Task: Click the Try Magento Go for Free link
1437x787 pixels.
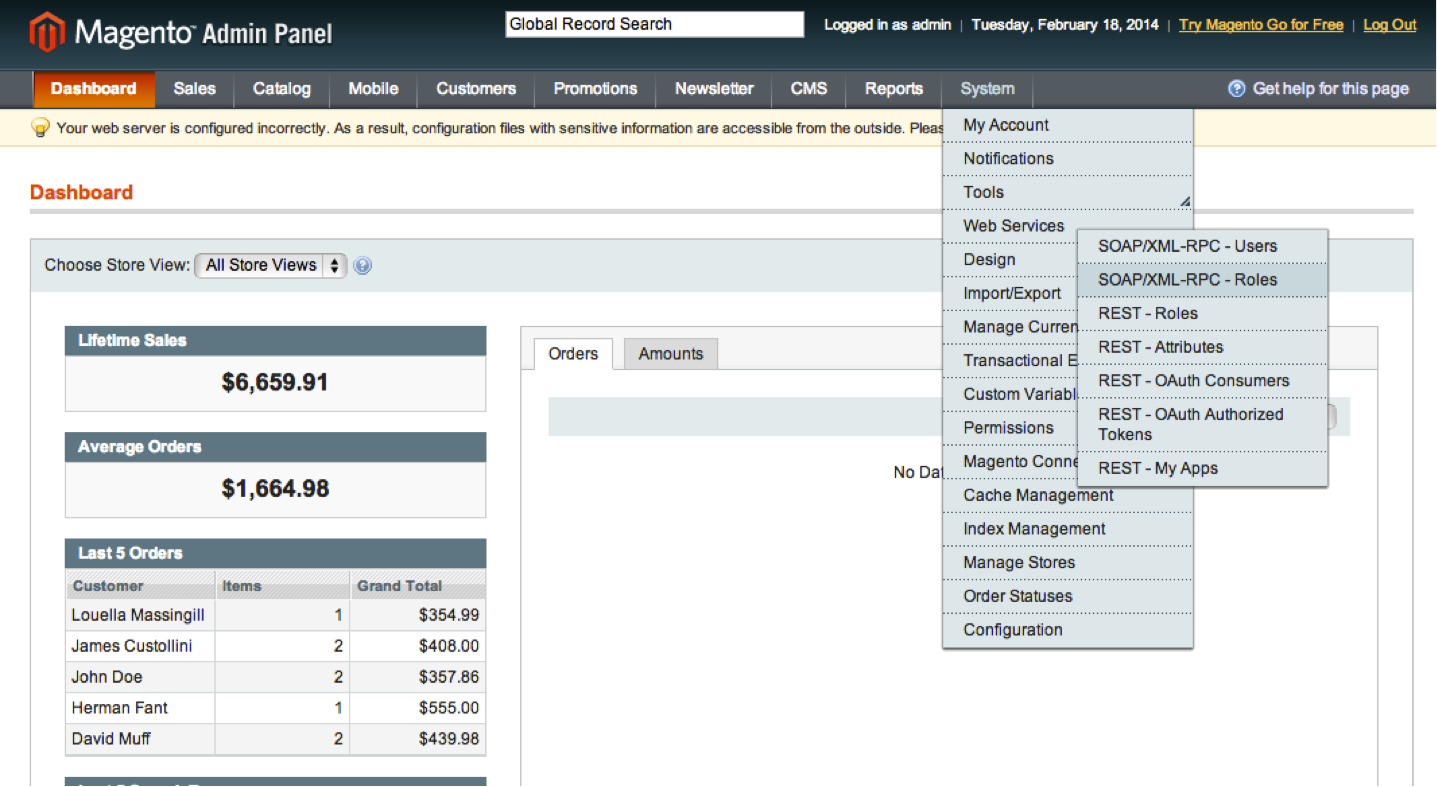Action: [x=1261, y=25]
